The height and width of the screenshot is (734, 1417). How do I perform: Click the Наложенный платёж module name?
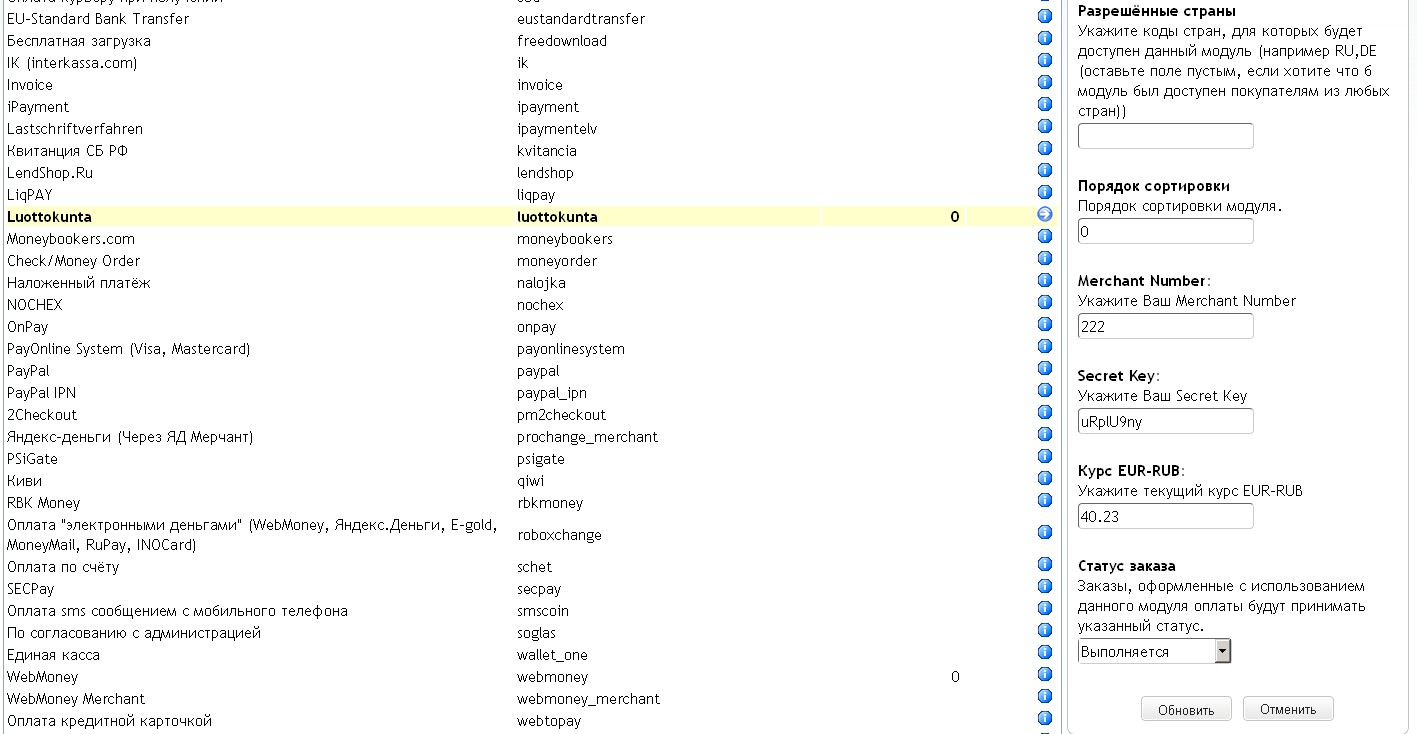[x=79, y=283]
